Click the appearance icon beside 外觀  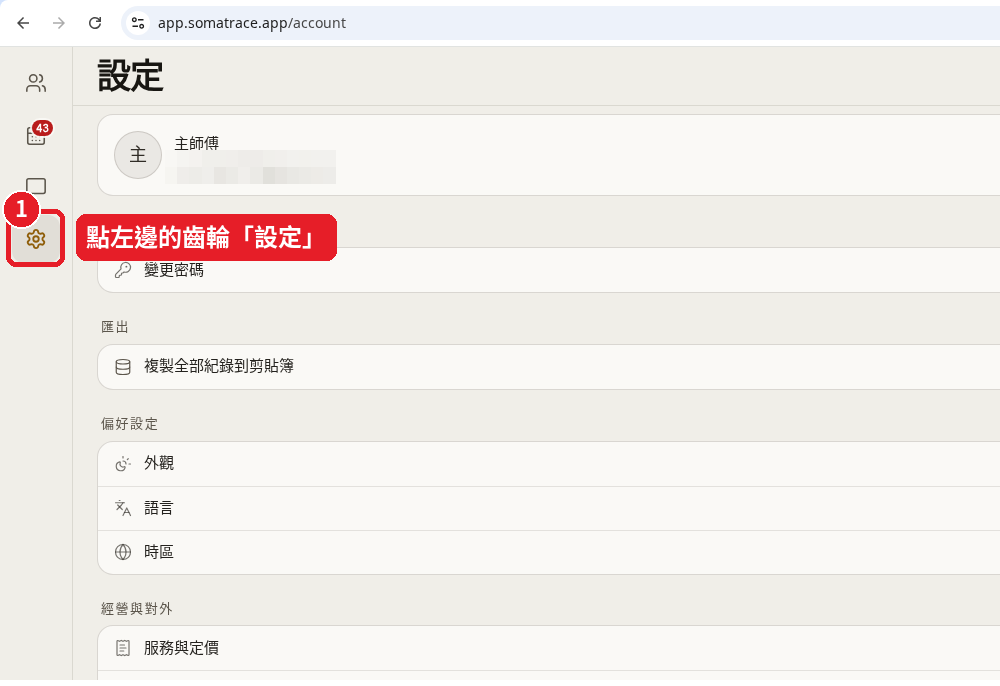(122, 463)
